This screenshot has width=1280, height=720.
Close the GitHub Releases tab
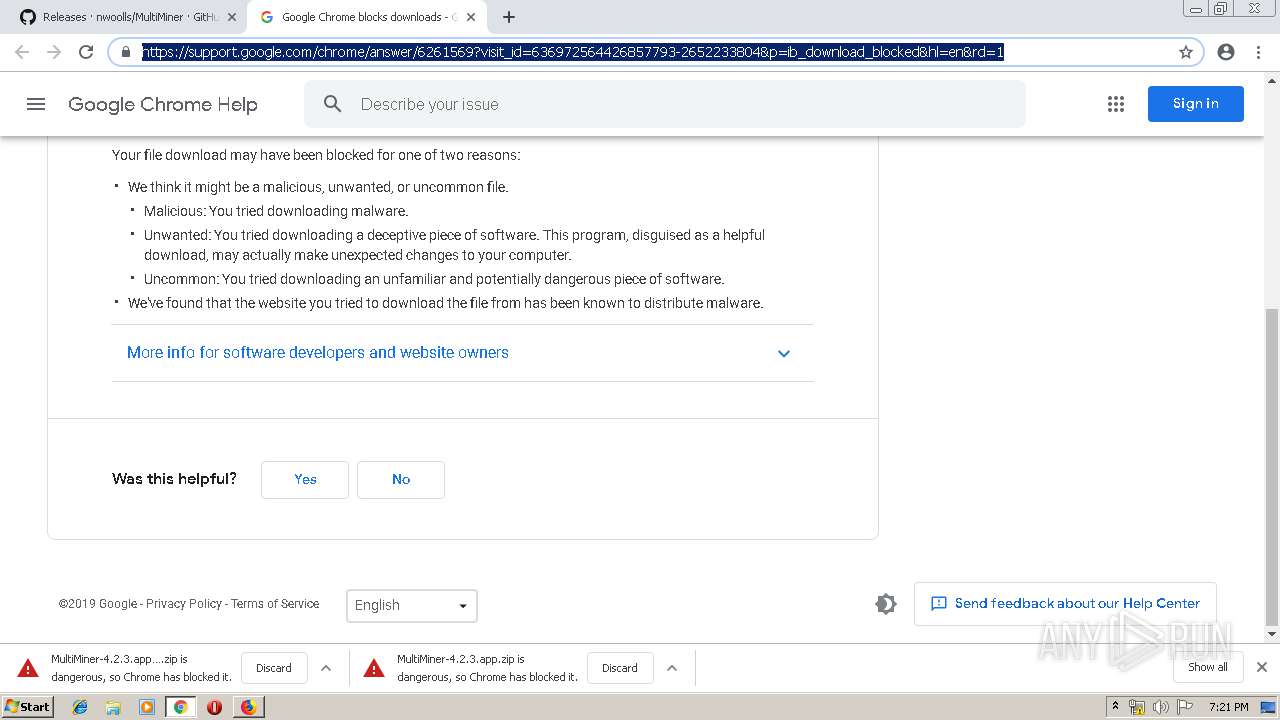click(x=232, y=17)
